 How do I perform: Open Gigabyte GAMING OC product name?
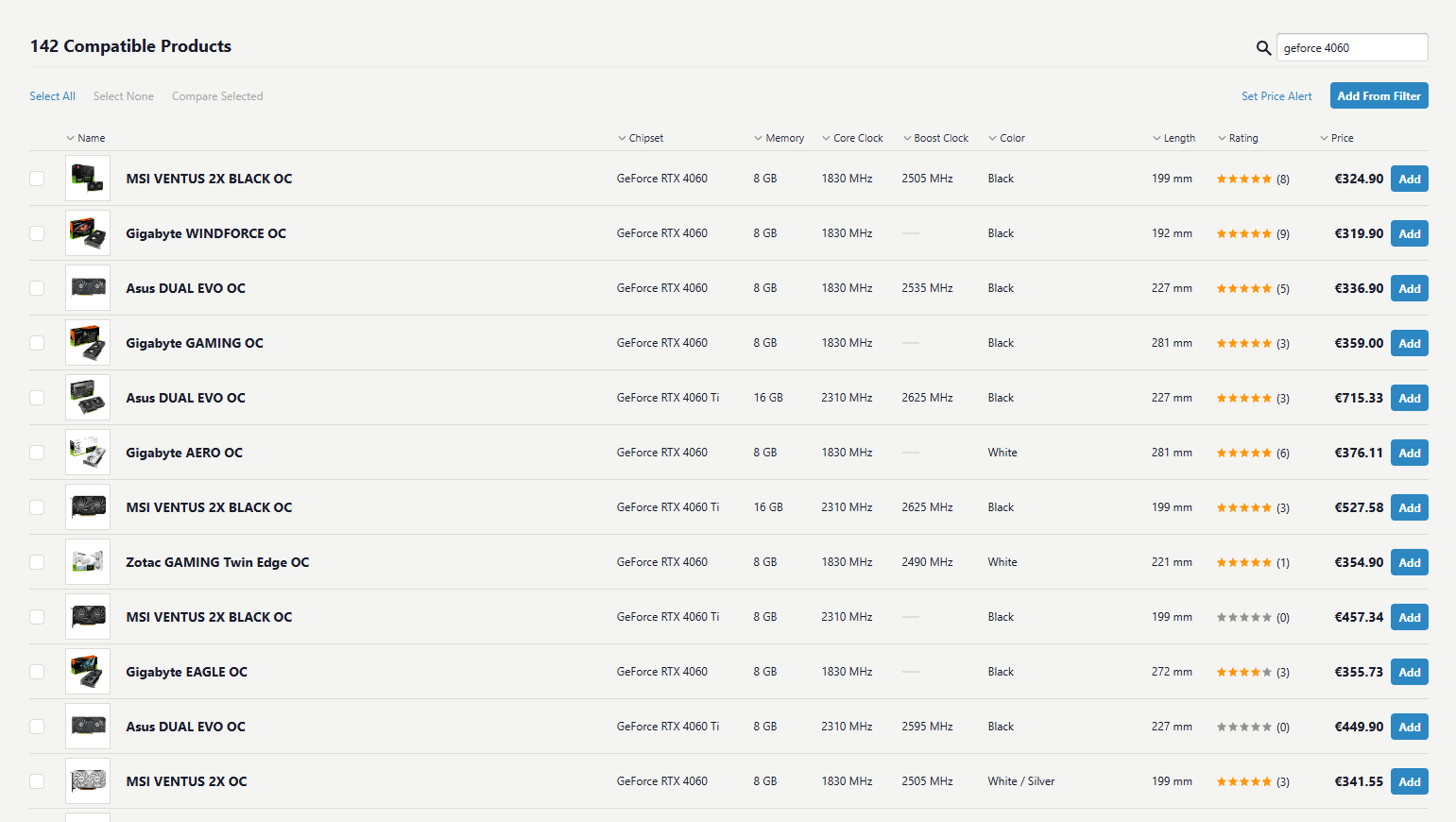(x=195, y=343)
